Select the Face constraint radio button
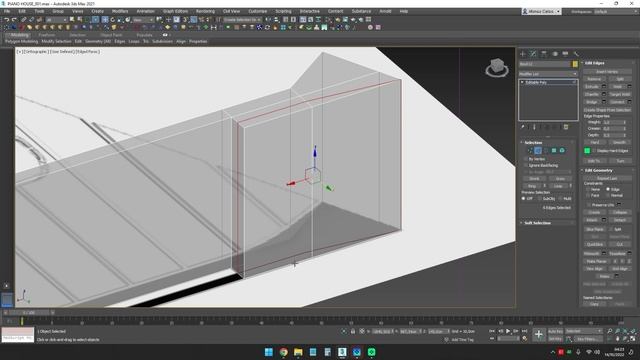The width and height of the screenshot is (640, 360). click(x=588, y=196)
